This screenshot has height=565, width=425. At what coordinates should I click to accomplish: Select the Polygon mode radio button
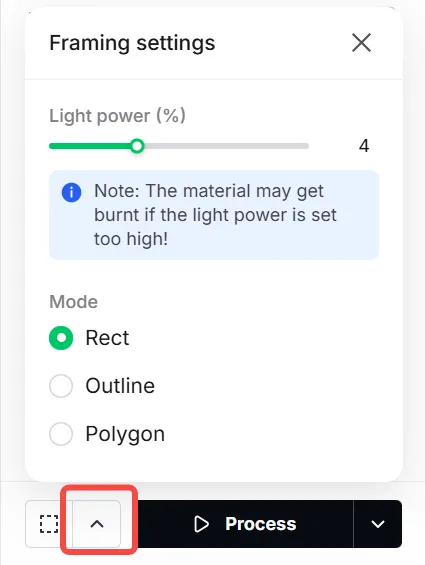[61, 434]
